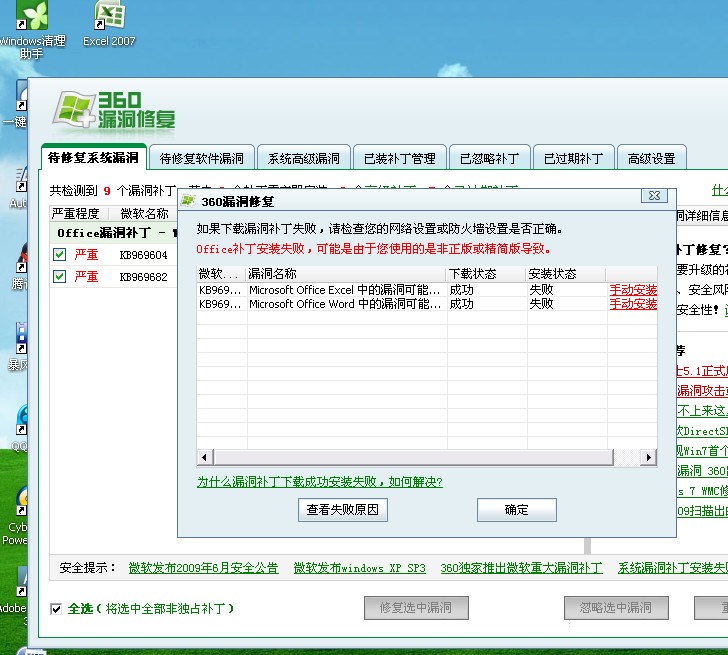Screen dimensions: 728x655
Task: Open the 360独家推出微软重大漏洞补丁 link
Action: tap(521, 568)
